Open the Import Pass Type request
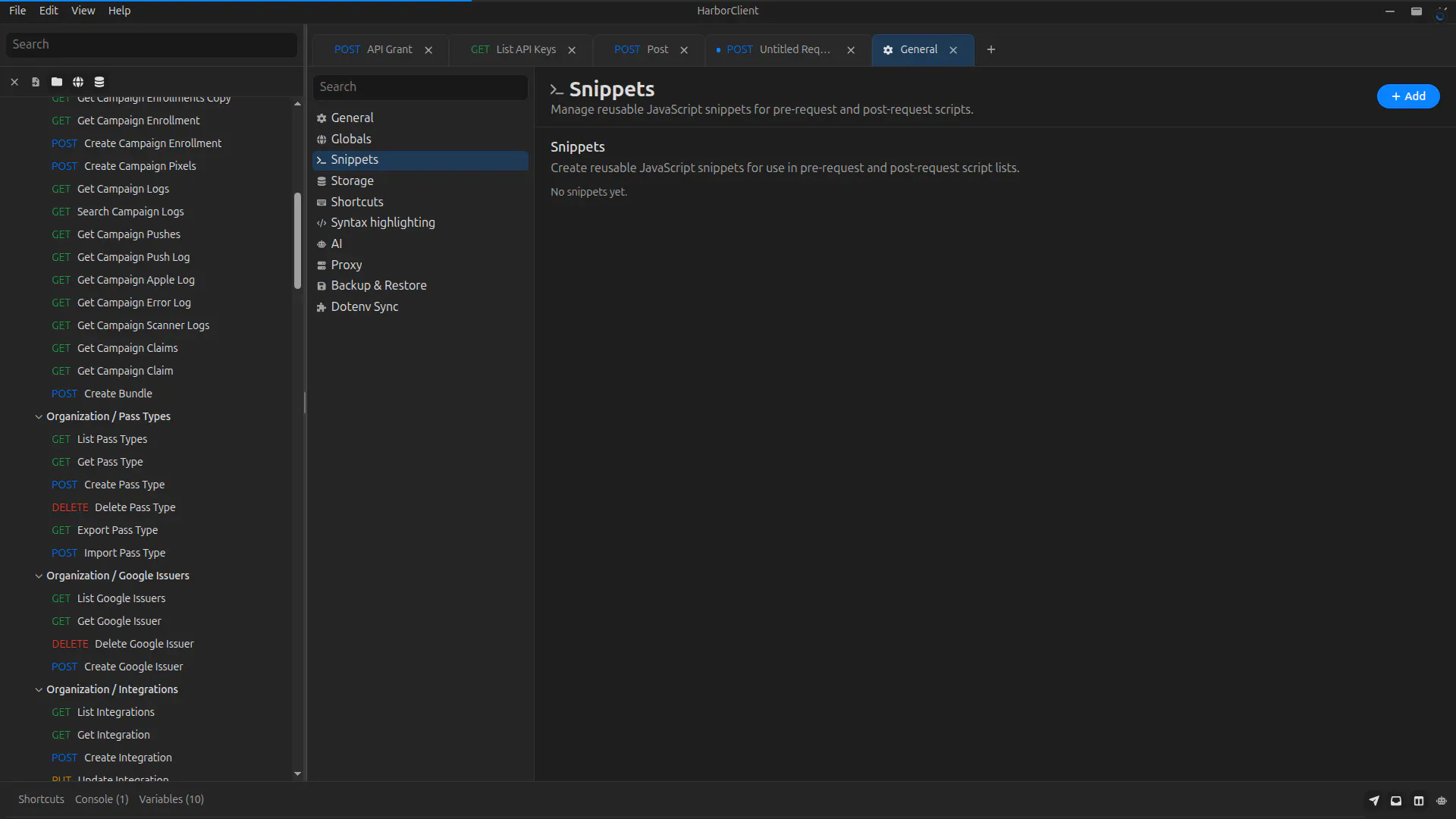1456x819 pixels. coord(108,553)
